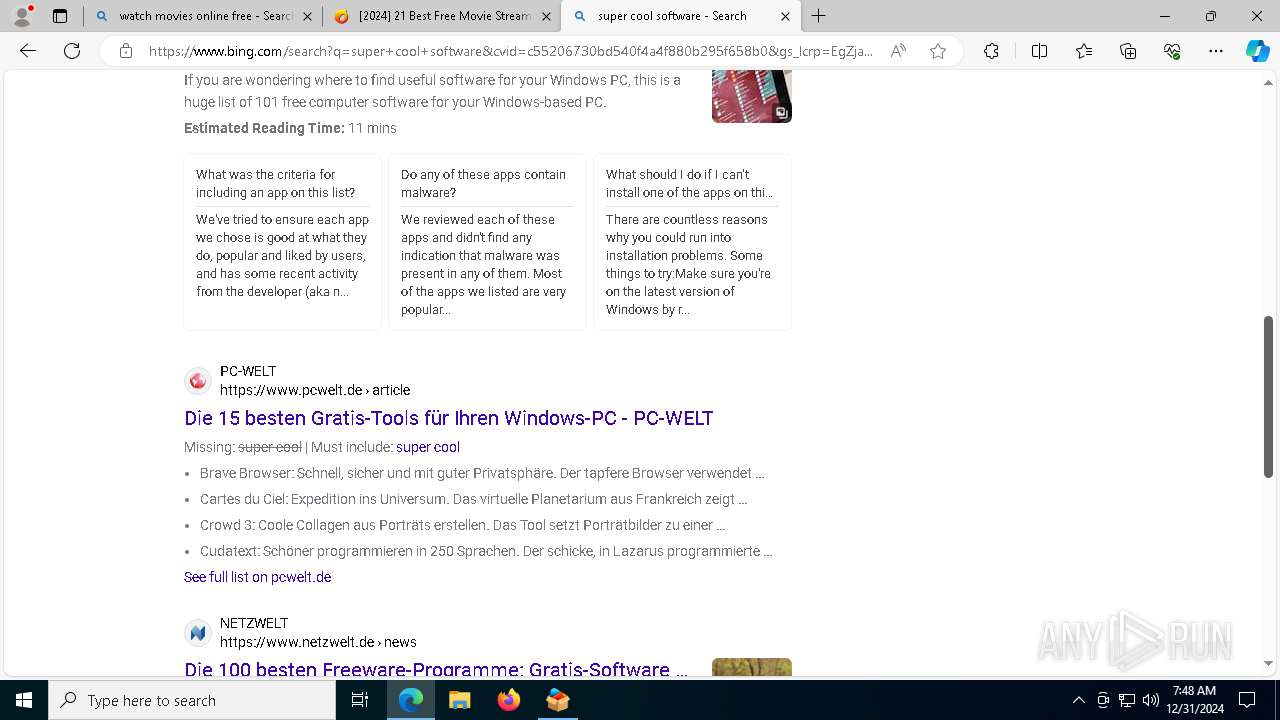Open the network status tray icon
The height and width of the screenshot is (720, 1280).
pos(1127,700)
